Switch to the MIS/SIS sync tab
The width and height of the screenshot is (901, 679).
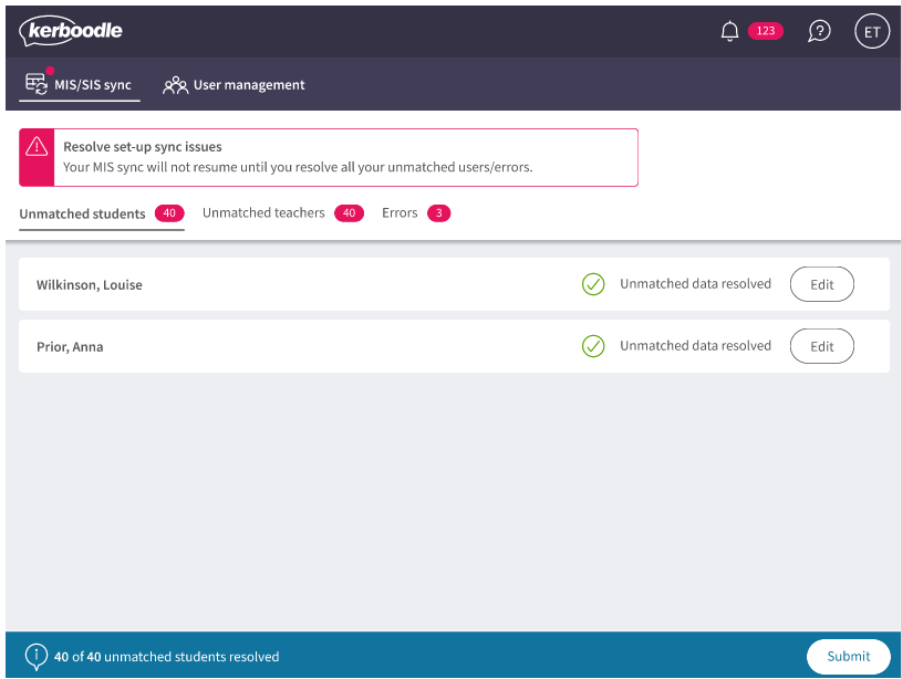point(79,85)
